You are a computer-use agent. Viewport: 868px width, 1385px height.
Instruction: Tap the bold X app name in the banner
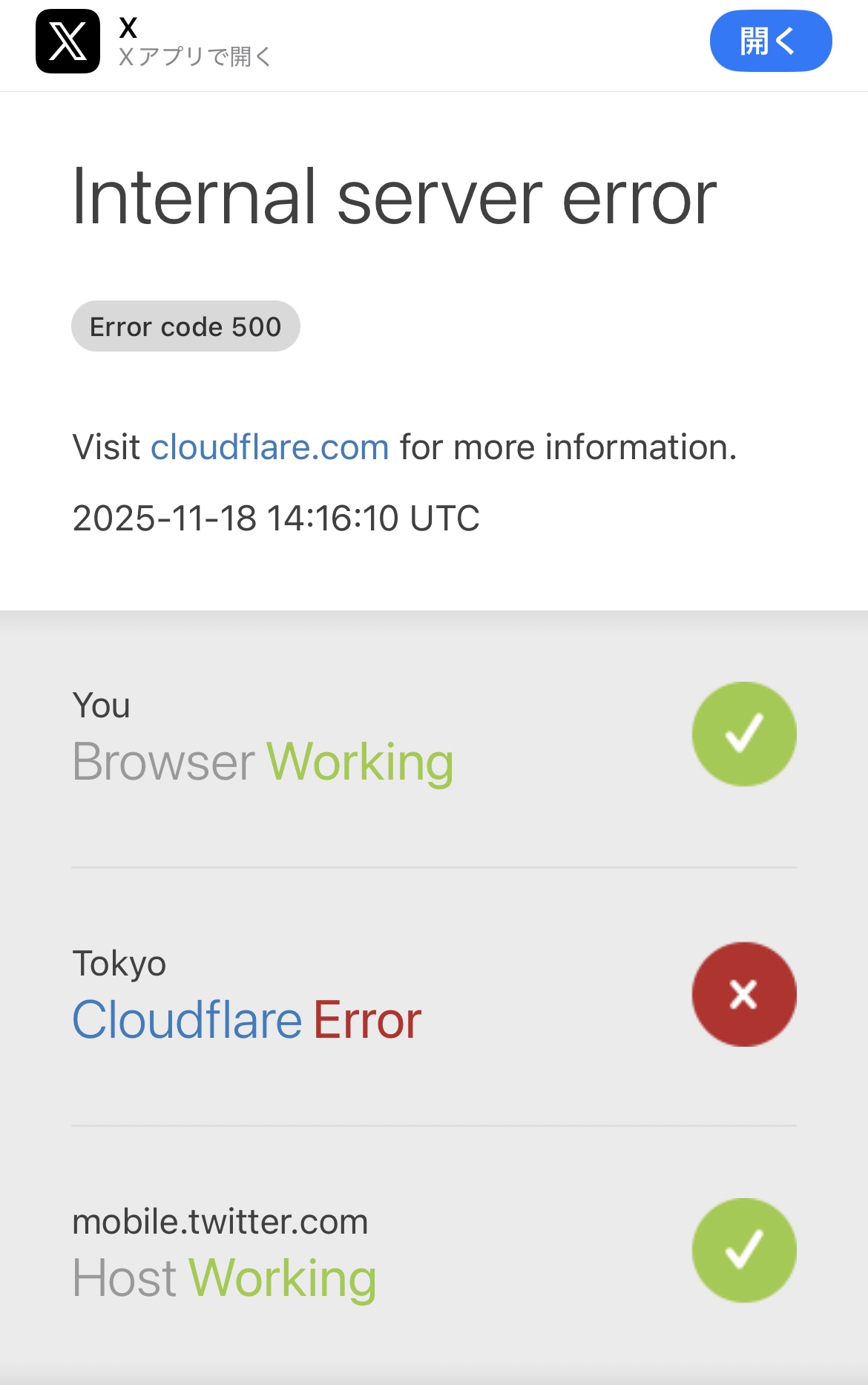point(128,27)
